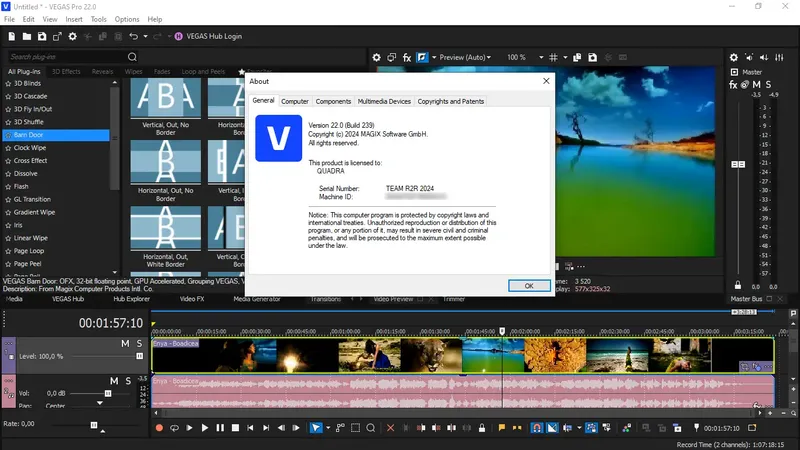Select the Zoom magnifier edit tool
This screenshot has width=800, height=450.
pos(370,428)
